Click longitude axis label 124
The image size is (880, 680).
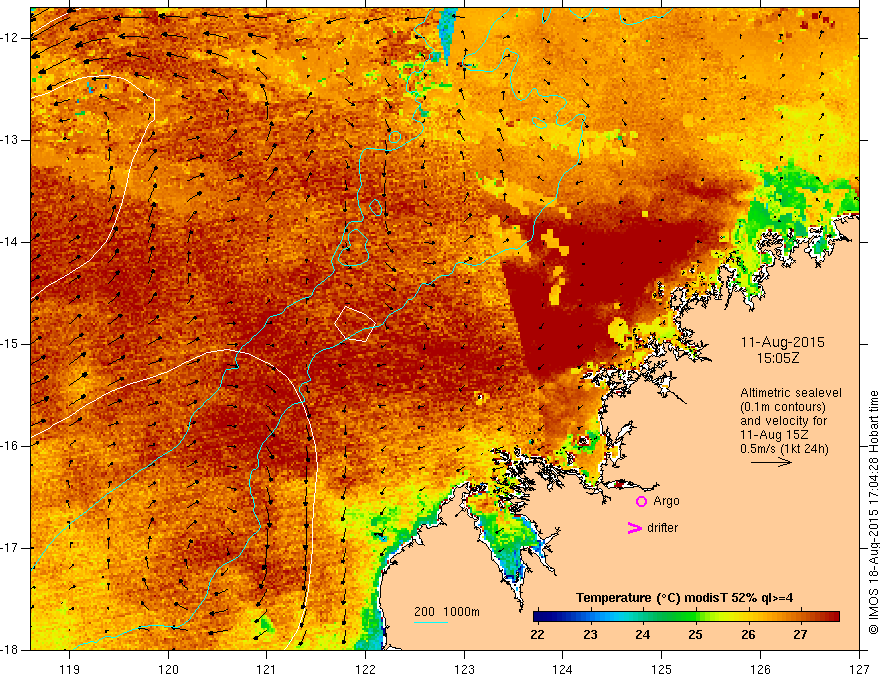(563, 669)
